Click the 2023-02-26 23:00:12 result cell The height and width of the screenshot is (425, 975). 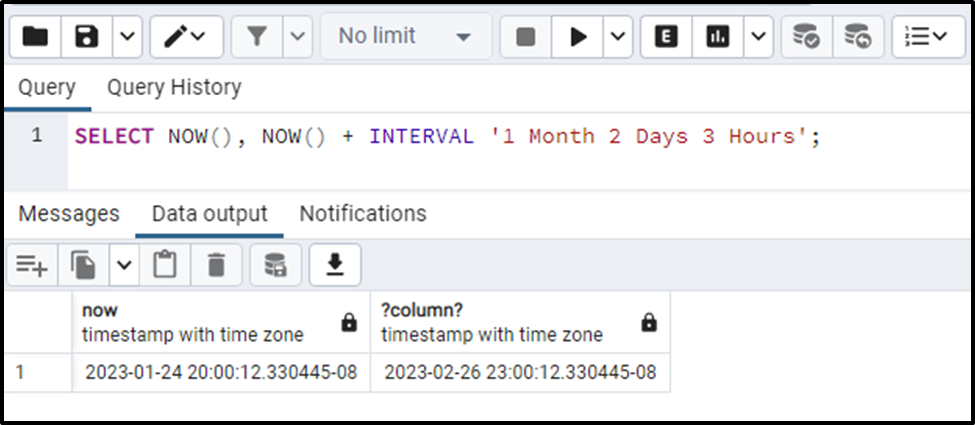click(x=520, y=373)
